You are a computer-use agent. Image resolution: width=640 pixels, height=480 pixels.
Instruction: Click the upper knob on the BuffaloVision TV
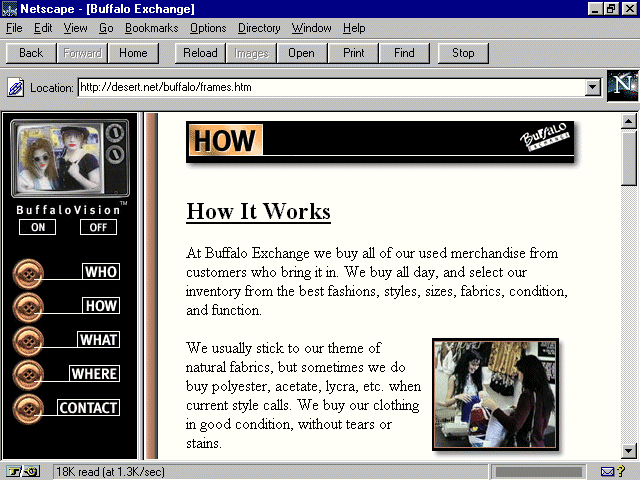tap(114, 132)
